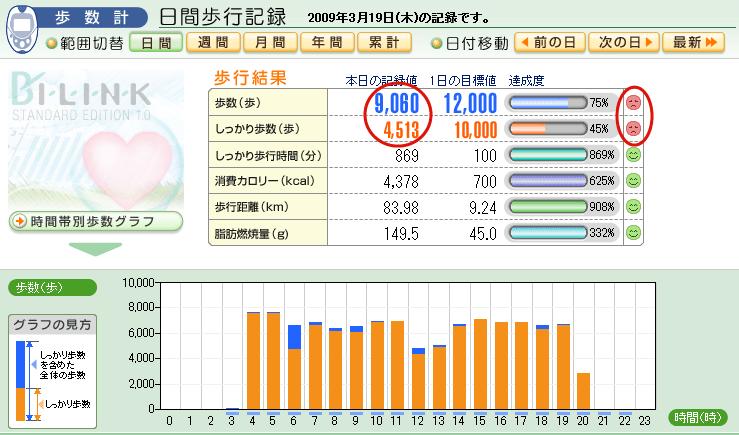Go to next day with 次の日

[624, 43]
